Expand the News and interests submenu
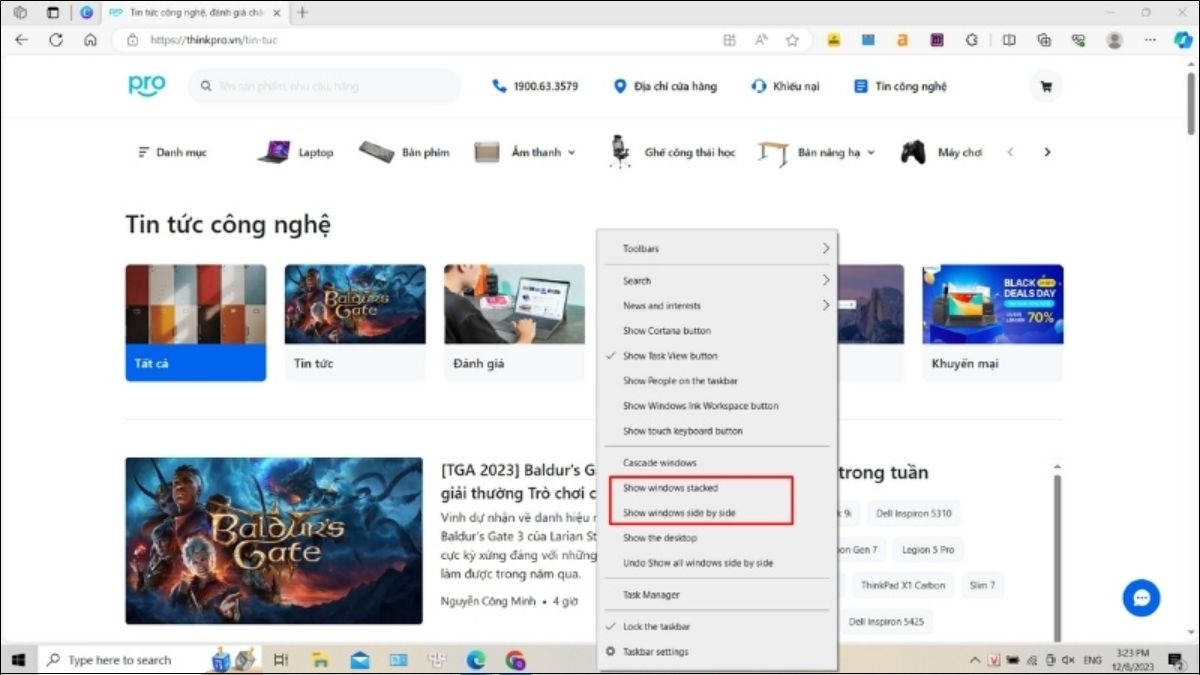The height and width of the screenshot is (675, 1200). click(716, 306)
